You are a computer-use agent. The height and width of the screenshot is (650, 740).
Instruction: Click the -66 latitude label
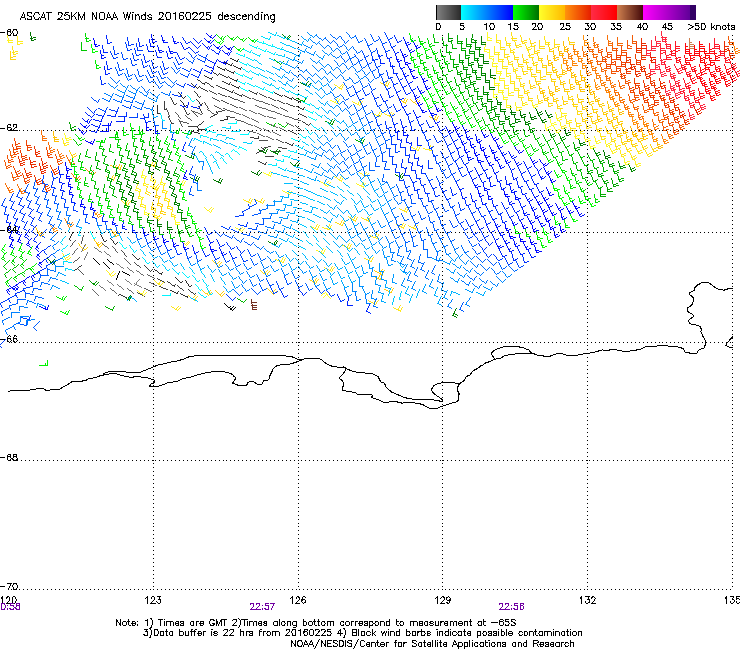click(9, 339)
